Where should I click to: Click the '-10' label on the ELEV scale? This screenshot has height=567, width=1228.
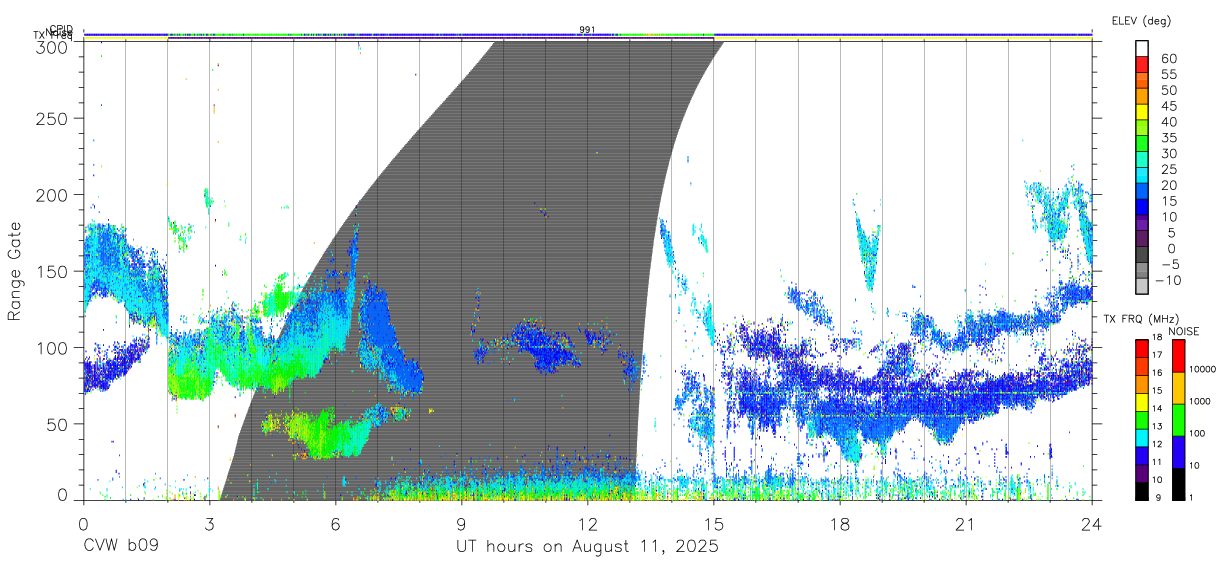point(1168,281)
